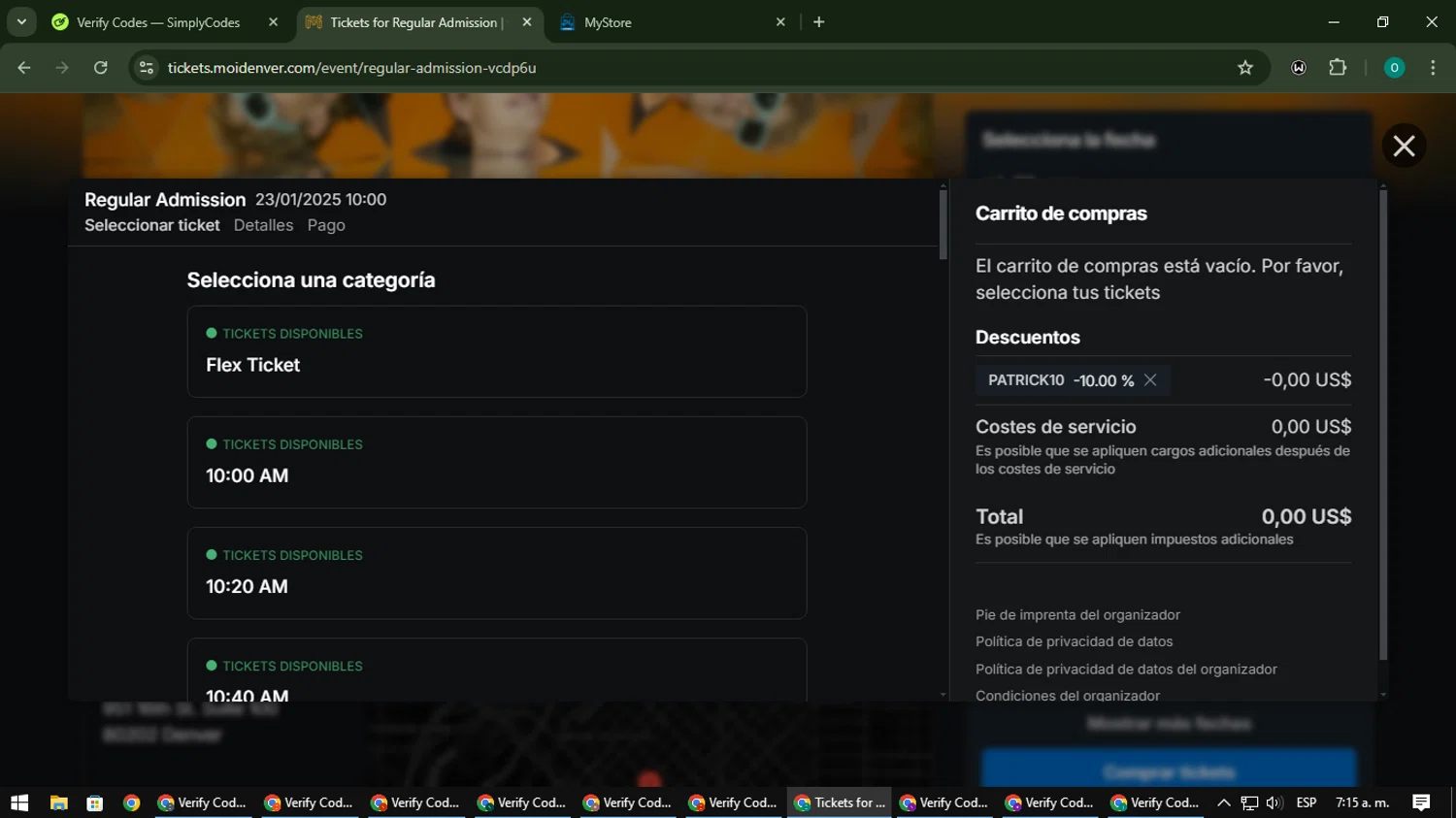Open the taskbar clock at 7:15 a. m.
1456x818 pixels.
(1362, 802)
